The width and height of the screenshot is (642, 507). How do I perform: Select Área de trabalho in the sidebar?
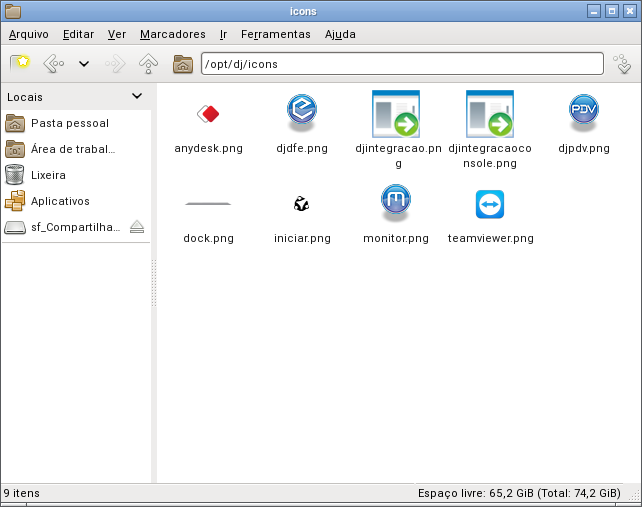click(x=76, y=149)
